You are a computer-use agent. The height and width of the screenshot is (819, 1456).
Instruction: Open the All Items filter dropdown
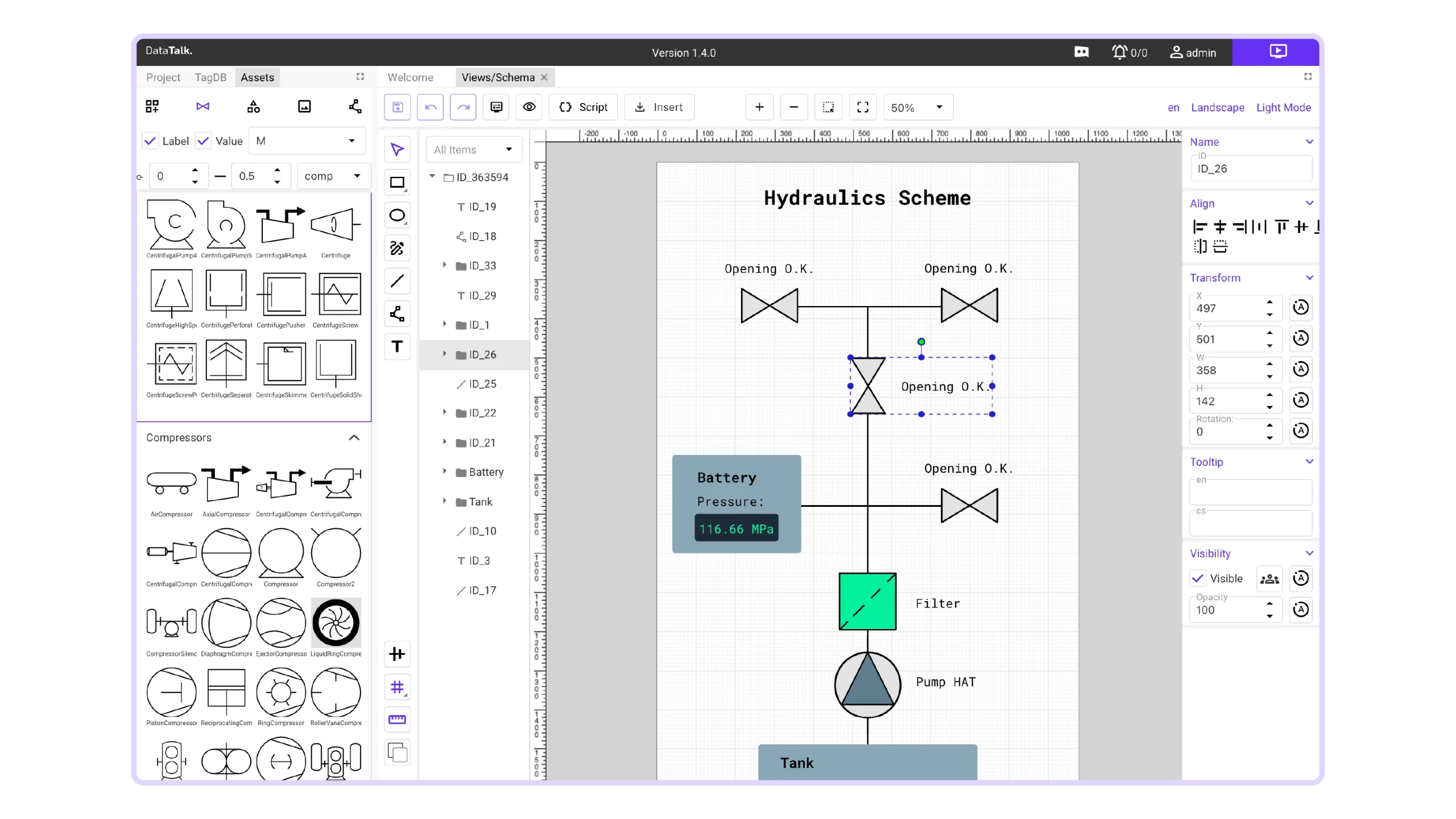[x=474, y=150]
